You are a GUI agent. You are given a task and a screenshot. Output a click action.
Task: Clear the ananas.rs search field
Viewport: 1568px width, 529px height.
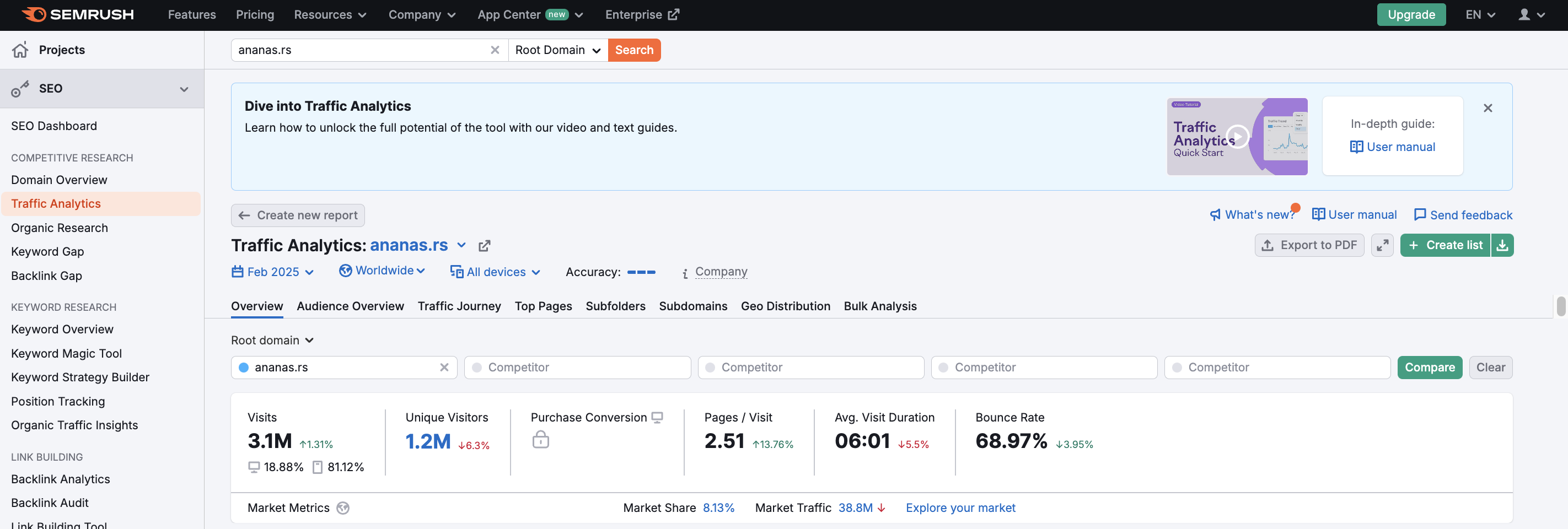tap(495, 50)
